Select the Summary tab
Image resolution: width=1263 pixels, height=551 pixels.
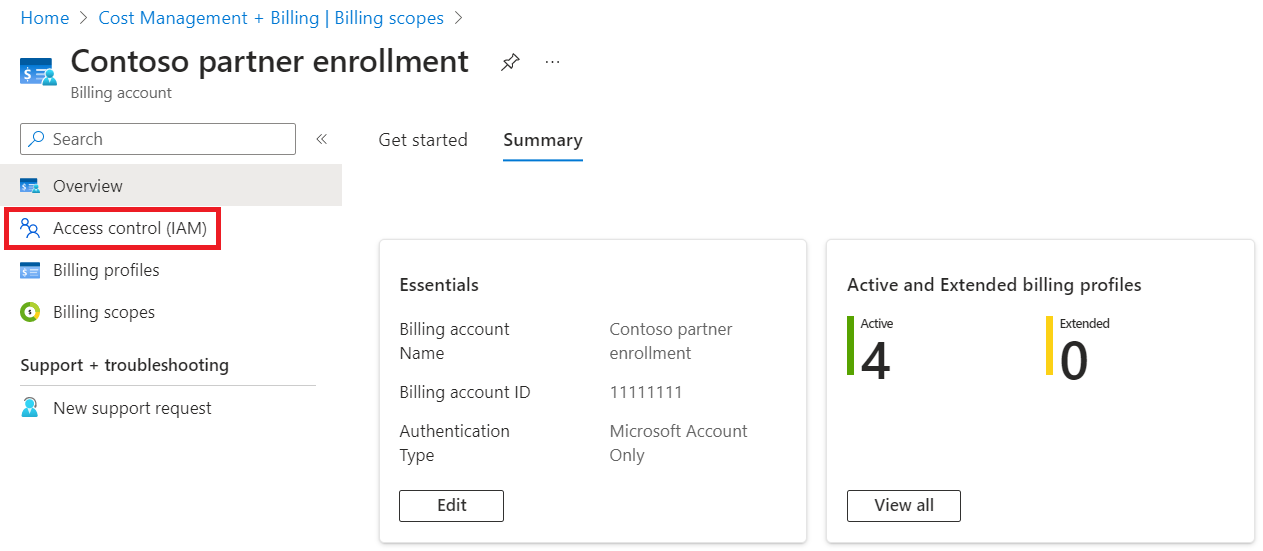click(x=543, y=140)
